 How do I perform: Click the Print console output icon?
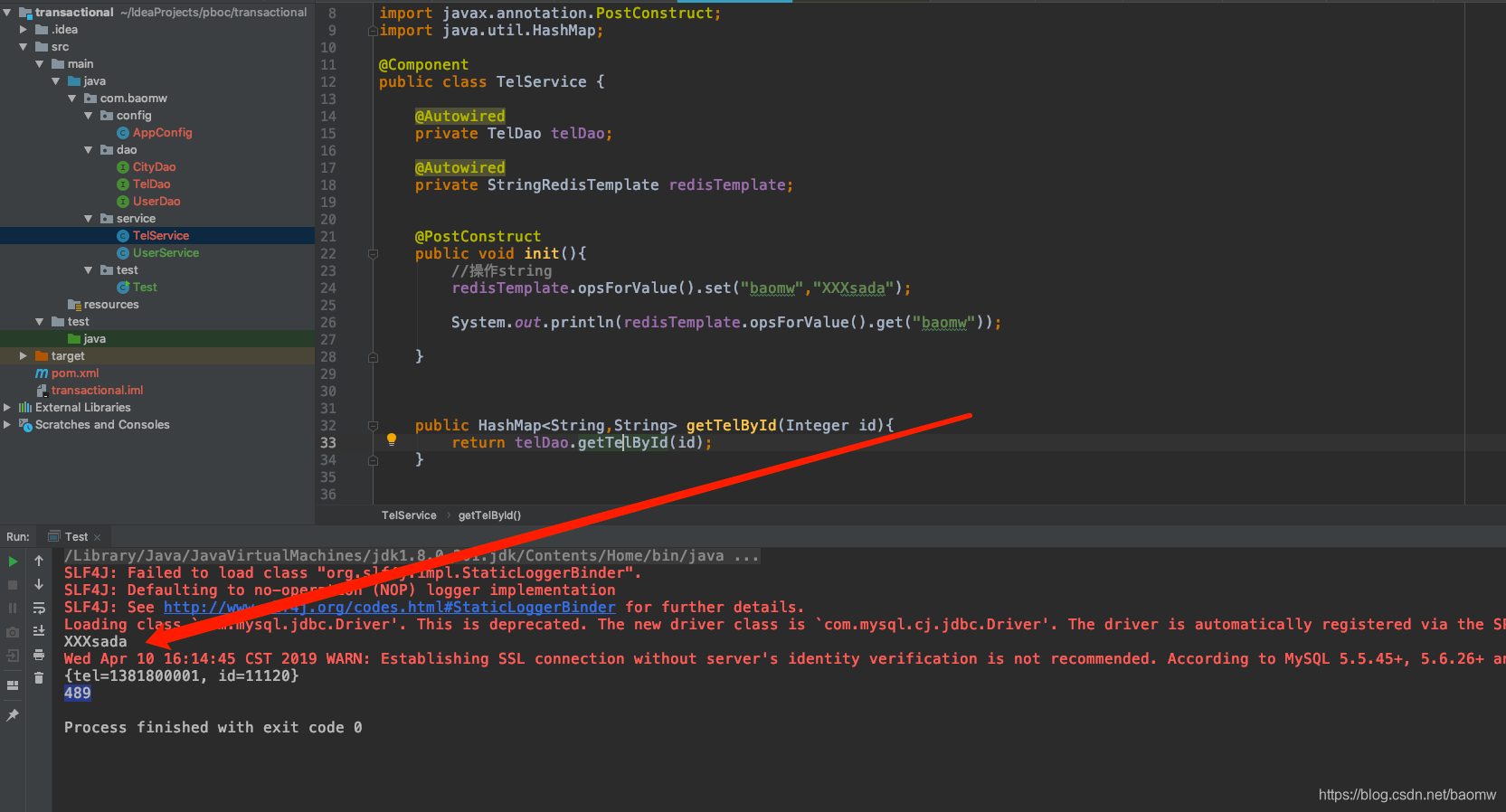click(39, 655)
